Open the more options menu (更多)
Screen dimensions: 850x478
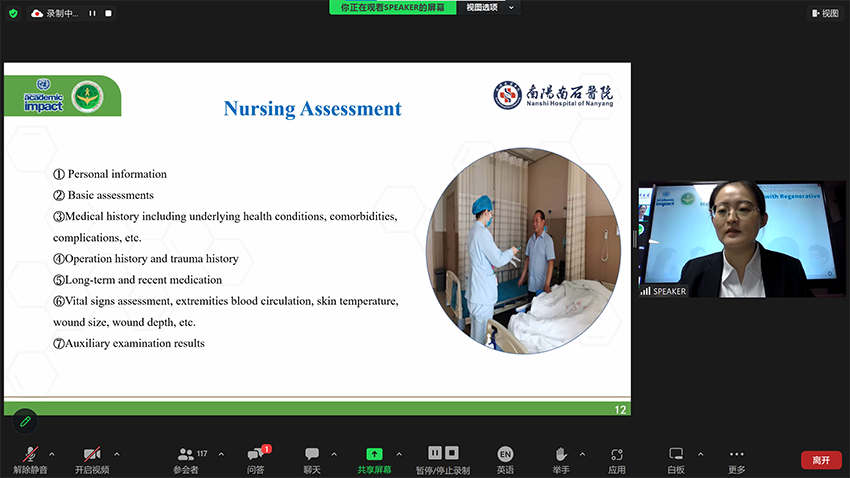736,455
